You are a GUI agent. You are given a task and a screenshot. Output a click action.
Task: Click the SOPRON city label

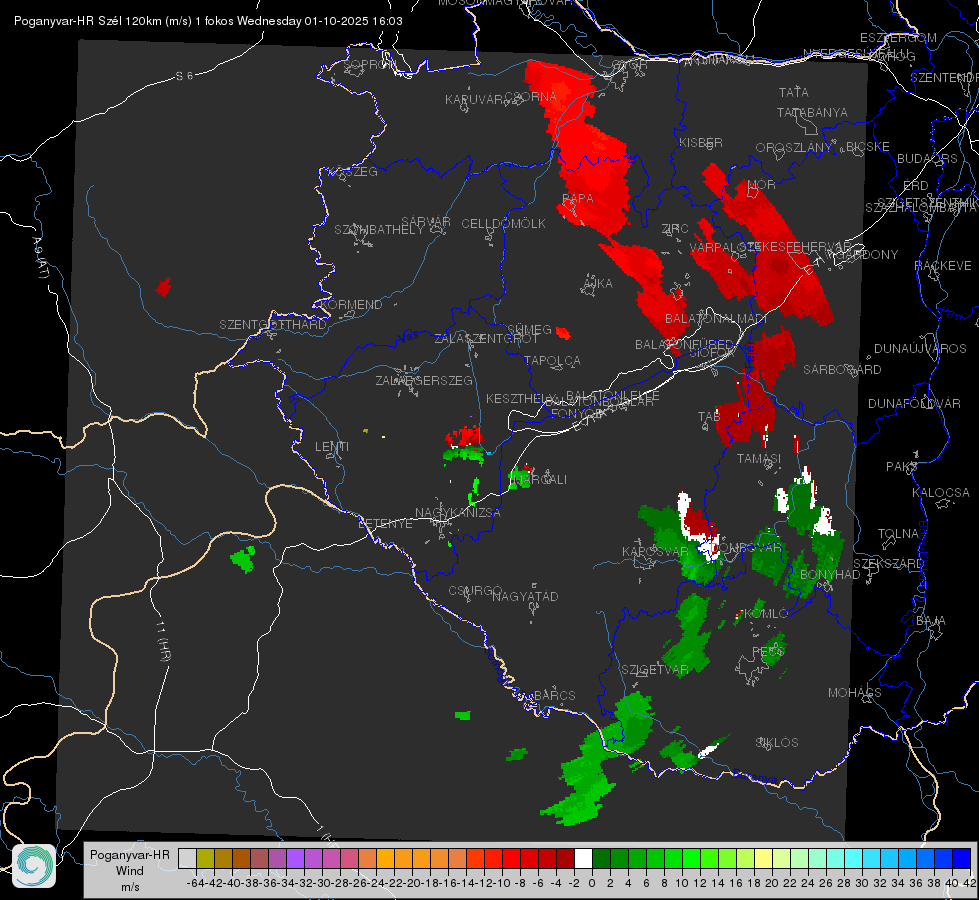[x=369, y=64]
